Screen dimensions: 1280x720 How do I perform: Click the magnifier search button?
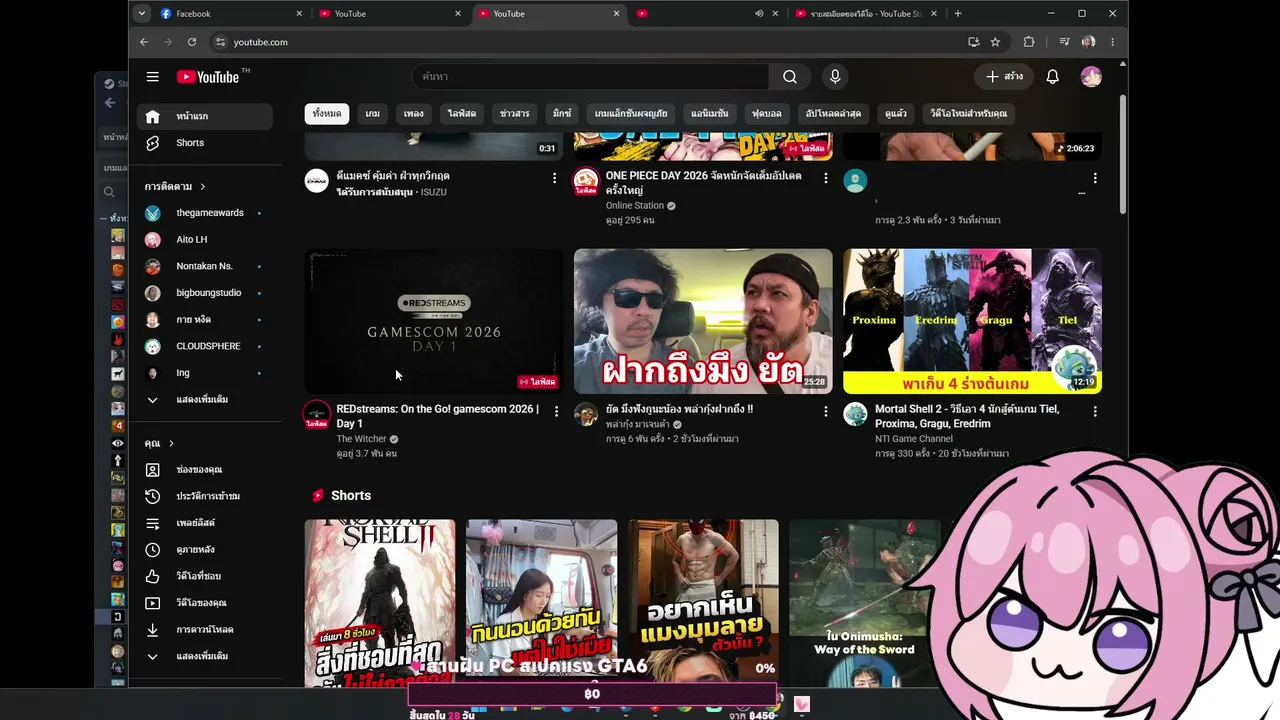click(x=790, y=77)
